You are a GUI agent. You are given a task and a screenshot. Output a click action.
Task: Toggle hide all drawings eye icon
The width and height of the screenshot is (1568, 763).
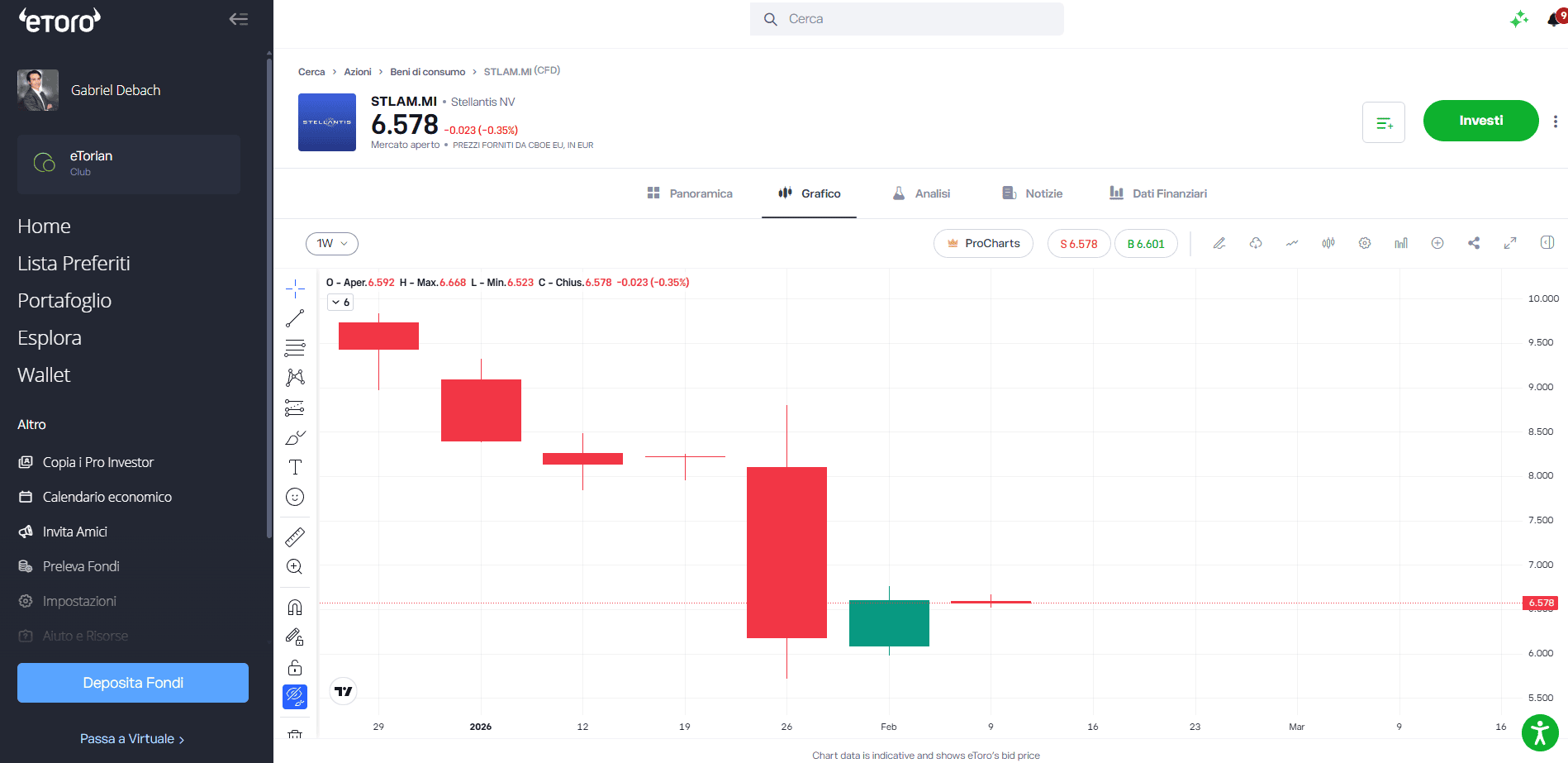coord(295,697)
